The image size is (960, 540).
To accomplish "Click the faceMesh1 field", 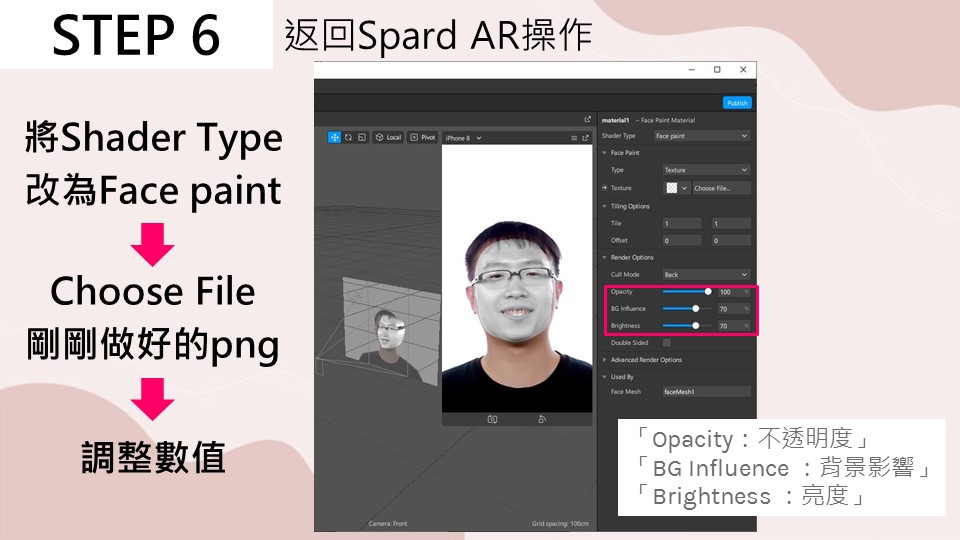I will [x=707, y=392].
